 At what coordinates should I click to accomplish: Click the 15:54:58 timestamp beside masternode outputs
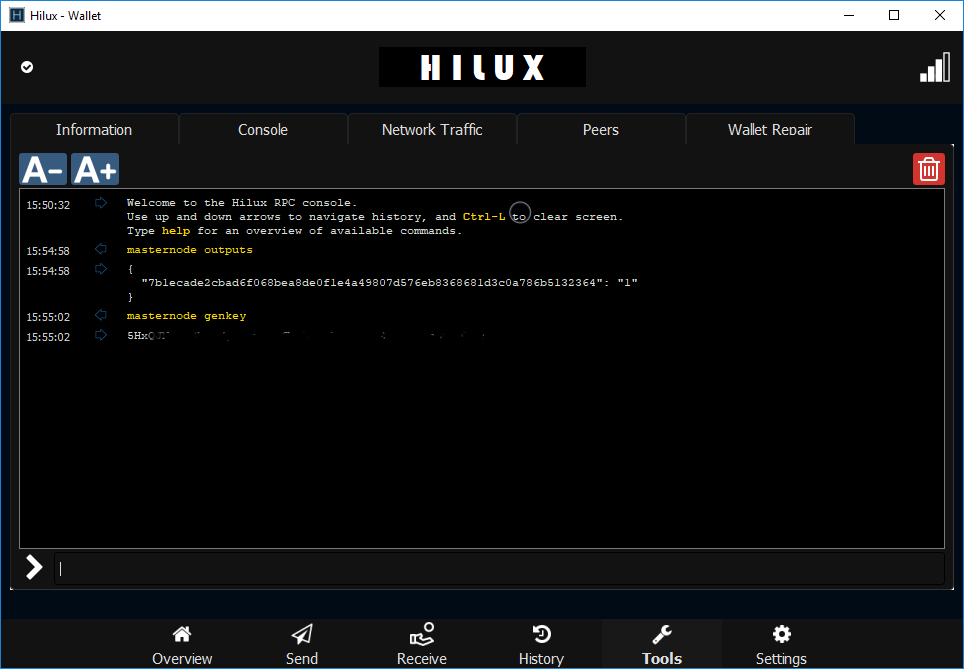pos(48,251)
